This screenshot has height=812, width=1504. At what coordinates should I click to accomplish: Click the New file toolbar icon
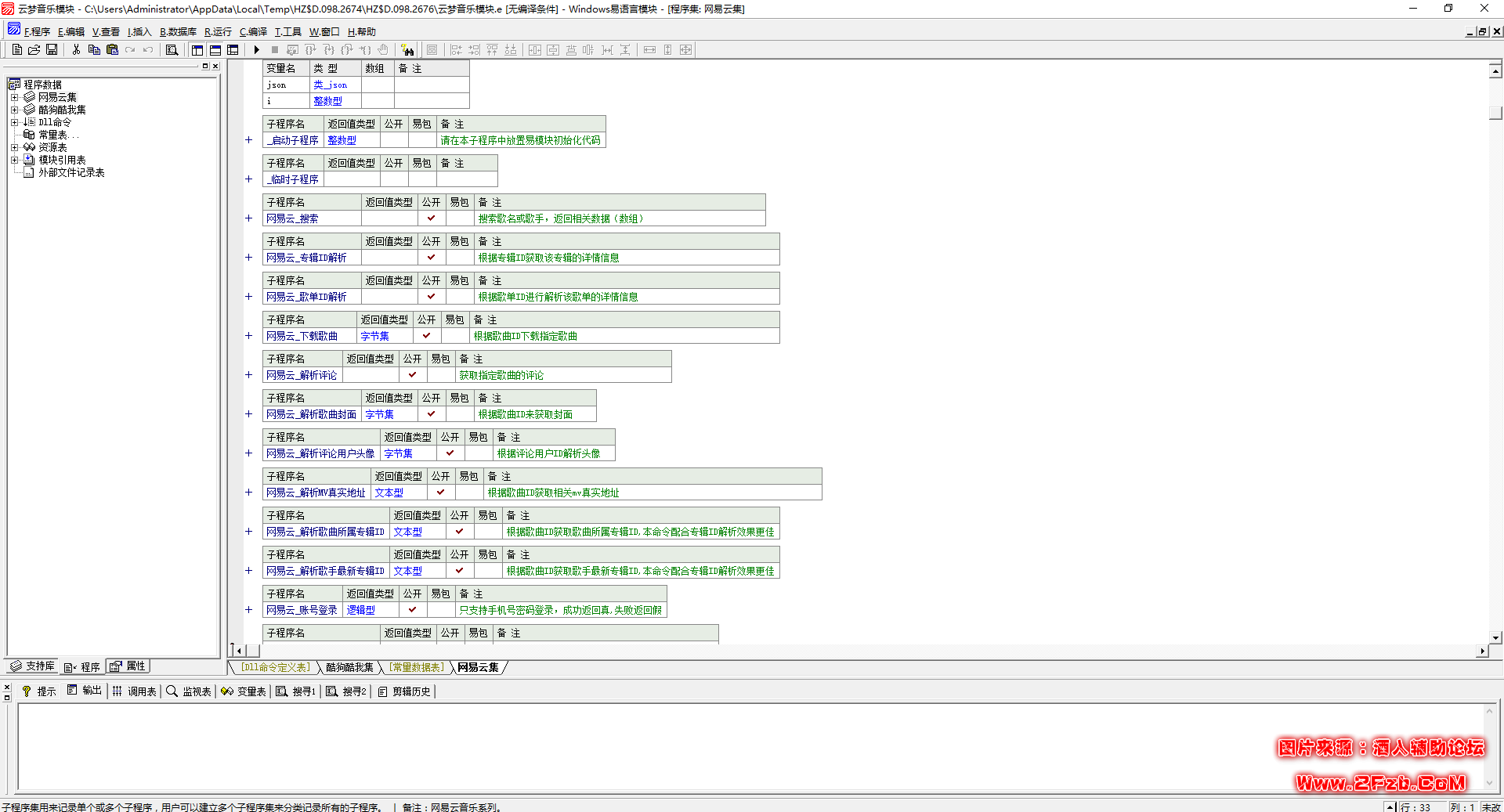(16, 49)
